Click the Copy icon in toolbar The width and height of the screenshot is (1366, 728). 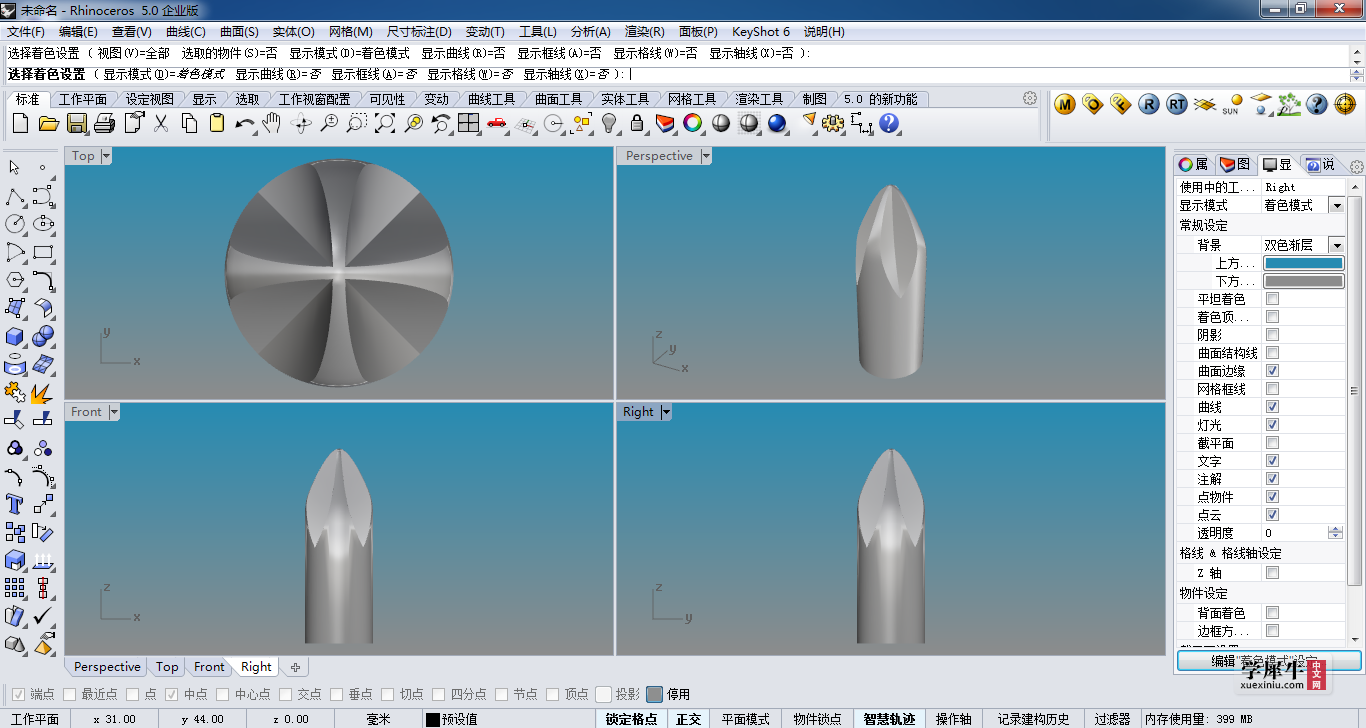tap(189, 123)
